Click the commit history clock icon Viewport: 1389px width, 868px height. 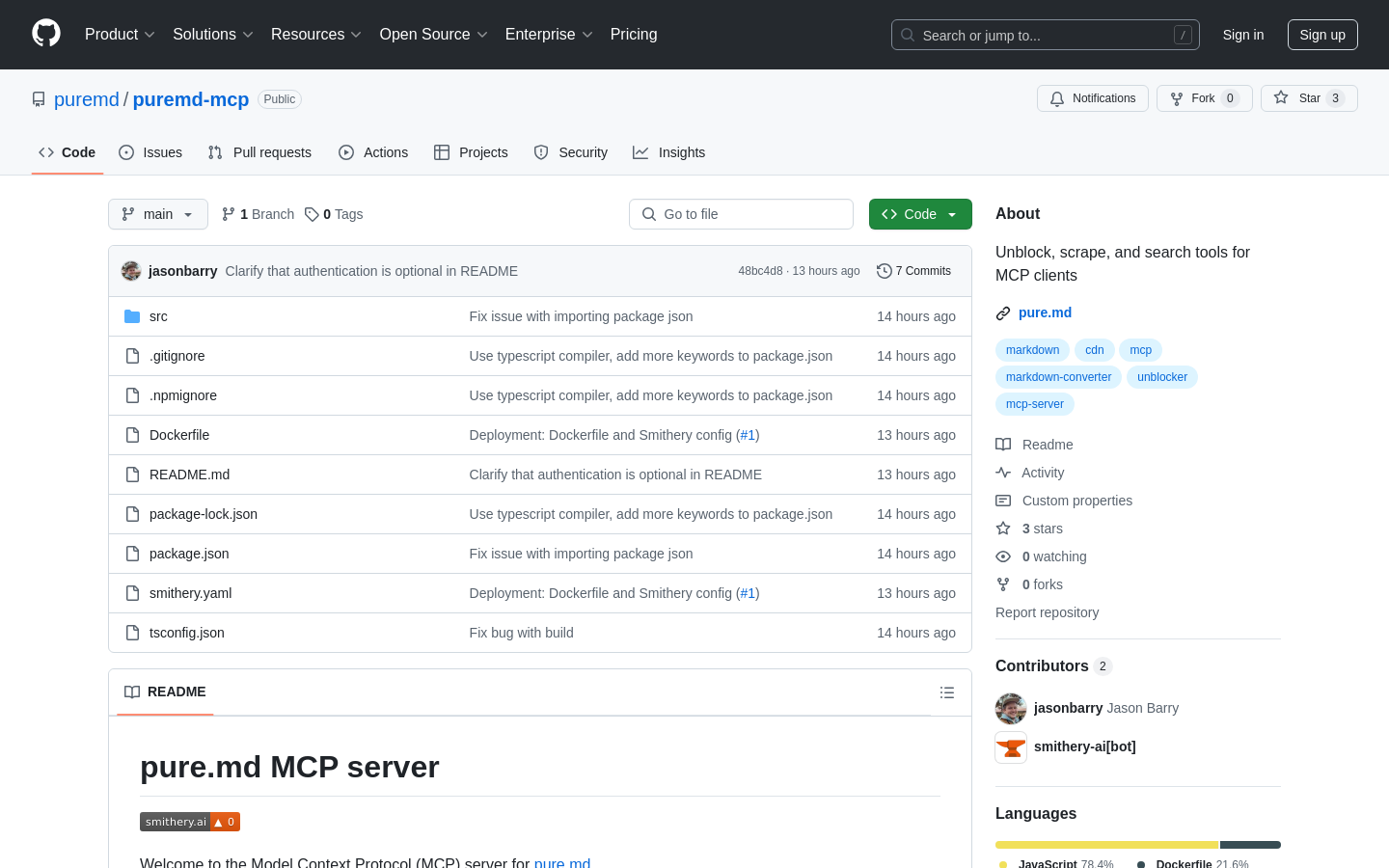pos(884,271)
